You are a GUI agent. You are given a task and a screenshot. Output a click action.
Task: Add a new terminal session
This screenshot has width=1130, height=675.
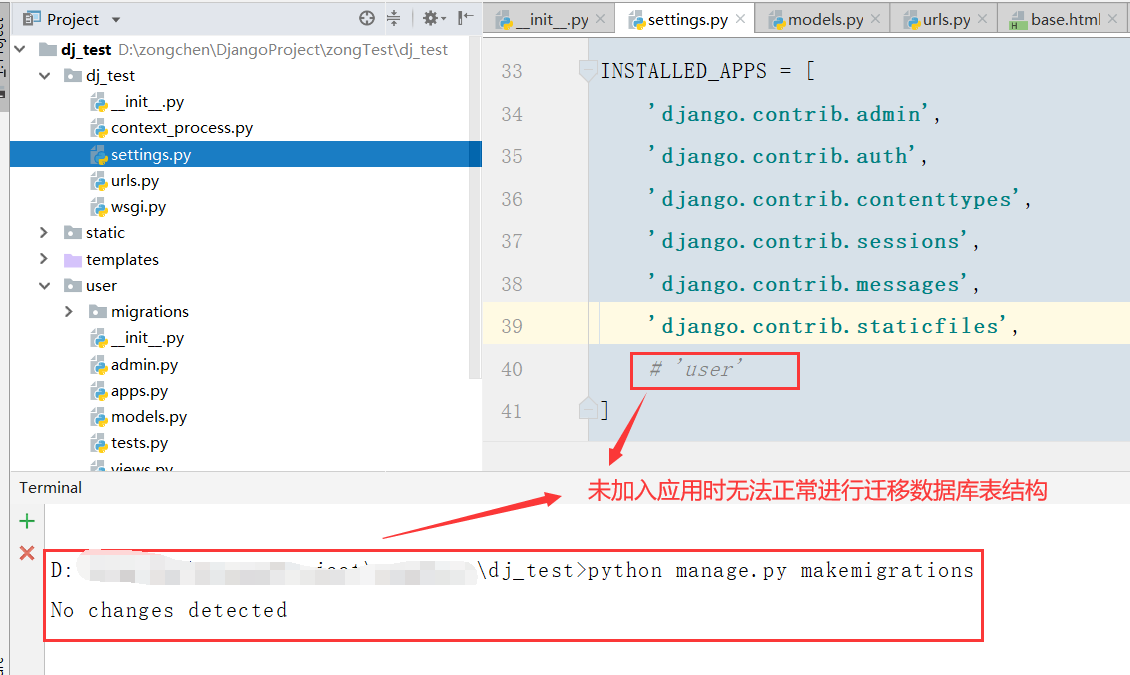[27, 521]
